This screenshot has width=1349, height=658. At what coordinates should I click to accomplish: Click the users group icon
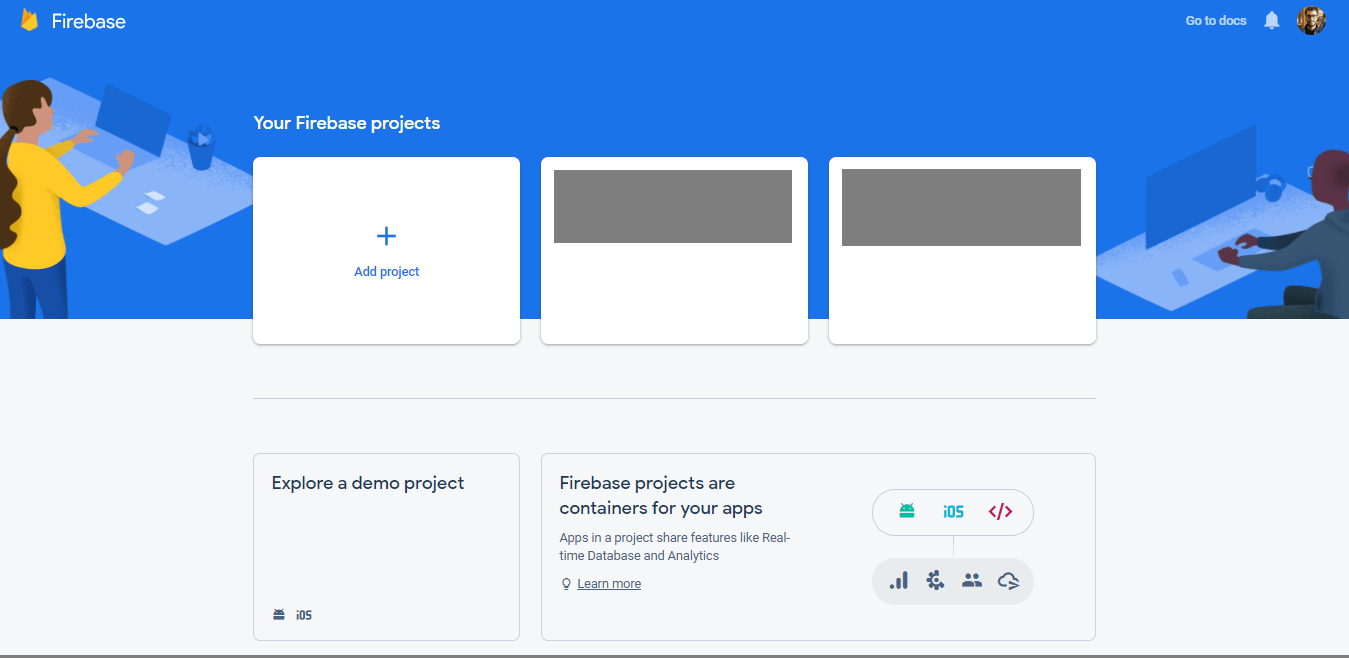click(971, 580)
